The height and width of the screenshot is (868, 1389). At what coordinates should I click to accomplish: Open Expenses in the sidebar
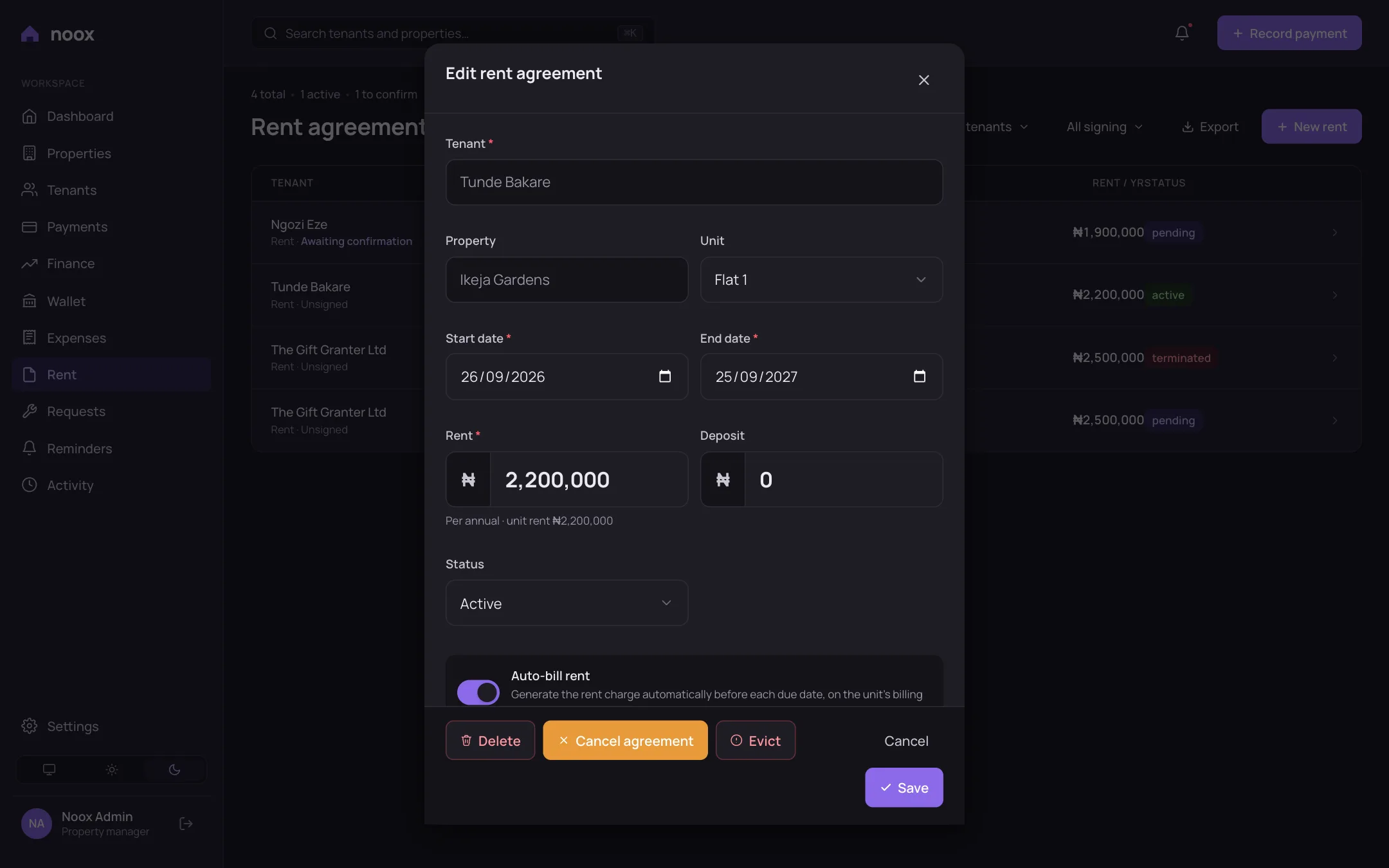(x=111, y=338)
